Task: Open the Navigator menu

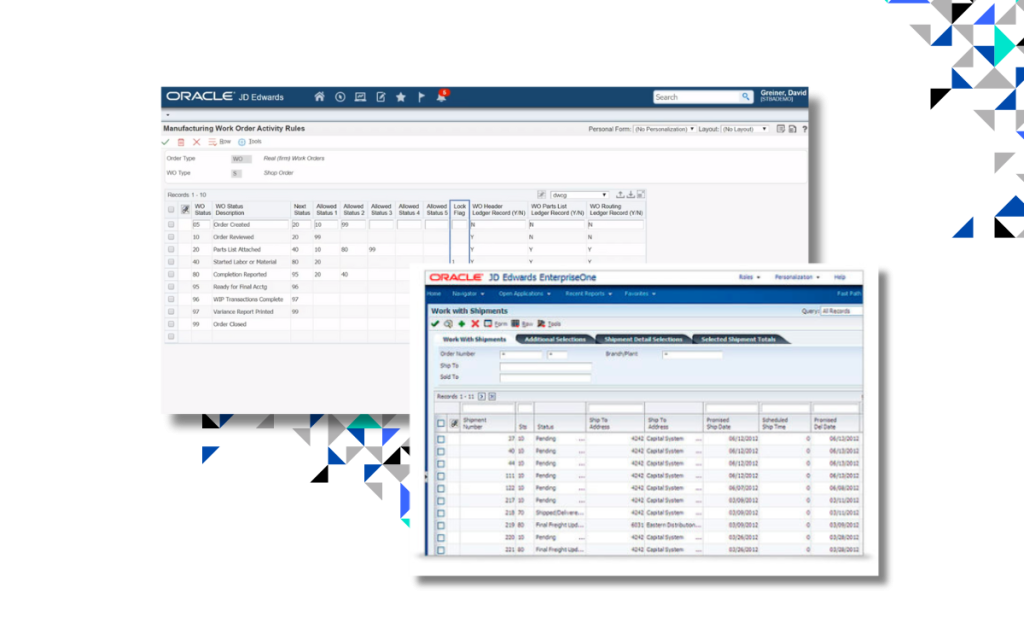Action: 468,294
